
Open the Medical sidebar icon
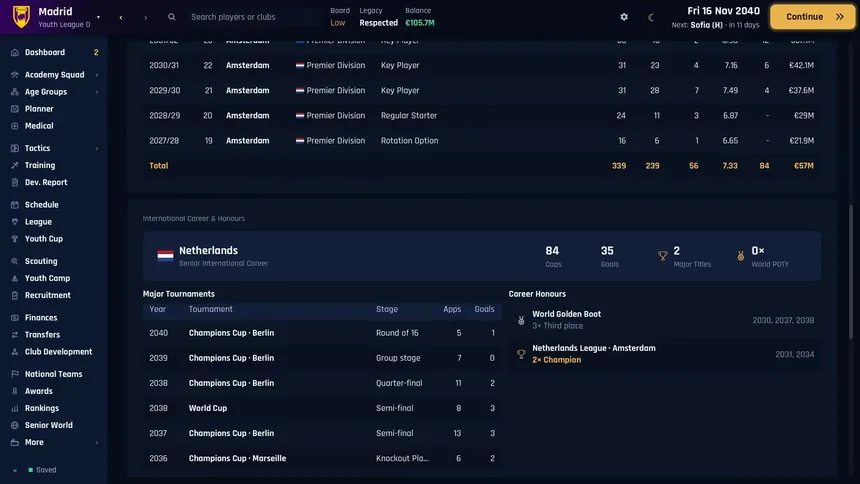pyautogui.click(x=15, y=126)
